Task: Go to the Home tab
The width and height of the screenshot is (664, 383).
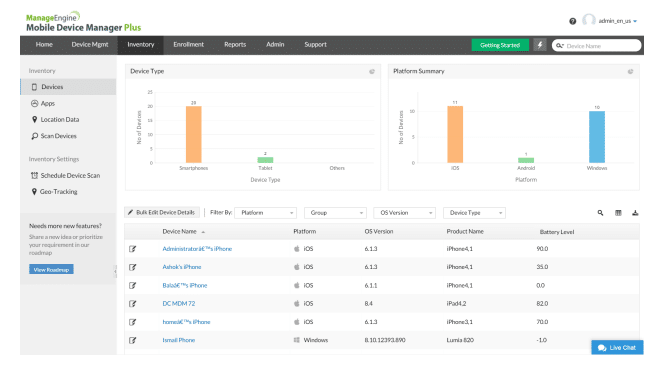Action: pos(44,44)
